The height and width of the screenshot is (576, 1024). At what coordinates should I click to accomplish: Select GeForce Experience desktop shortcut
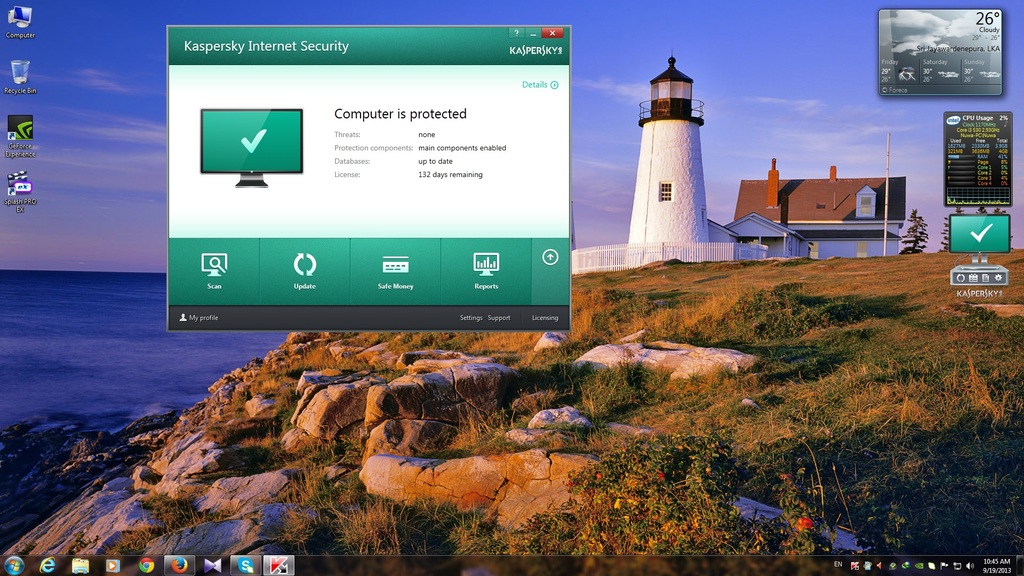pyautogui.click(x=20, y=136)
